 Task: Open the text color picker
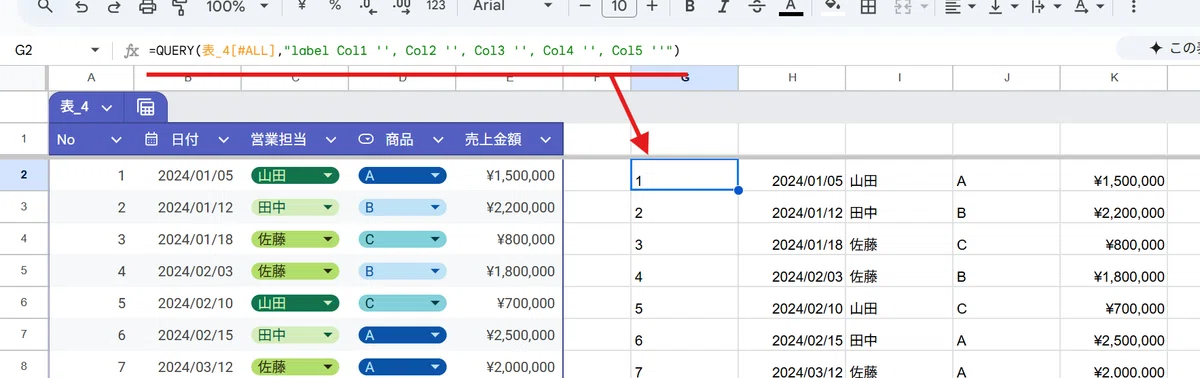pos(791,7)
